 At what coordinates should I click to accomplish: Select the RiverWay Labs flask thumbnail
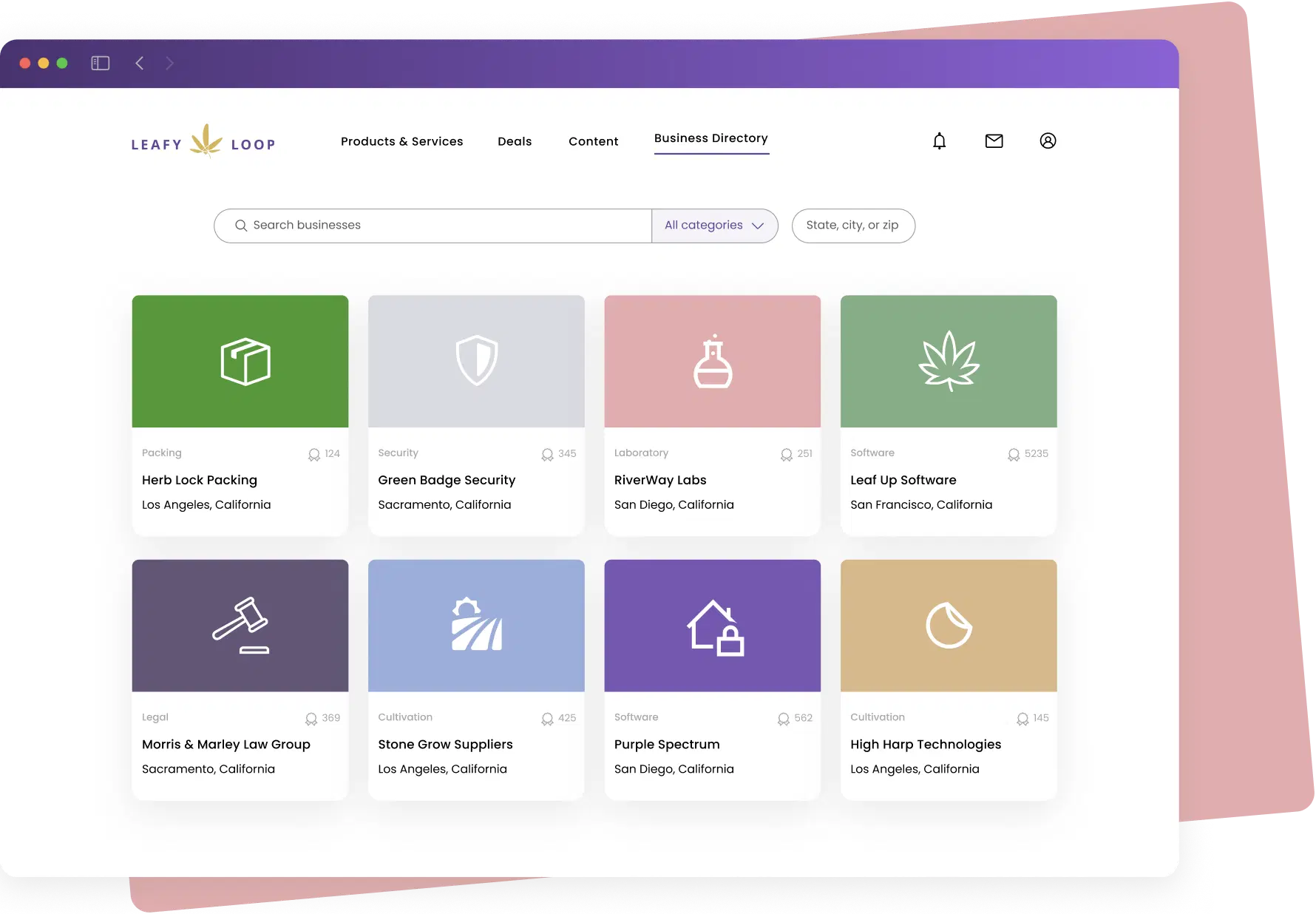click(712, 362)
